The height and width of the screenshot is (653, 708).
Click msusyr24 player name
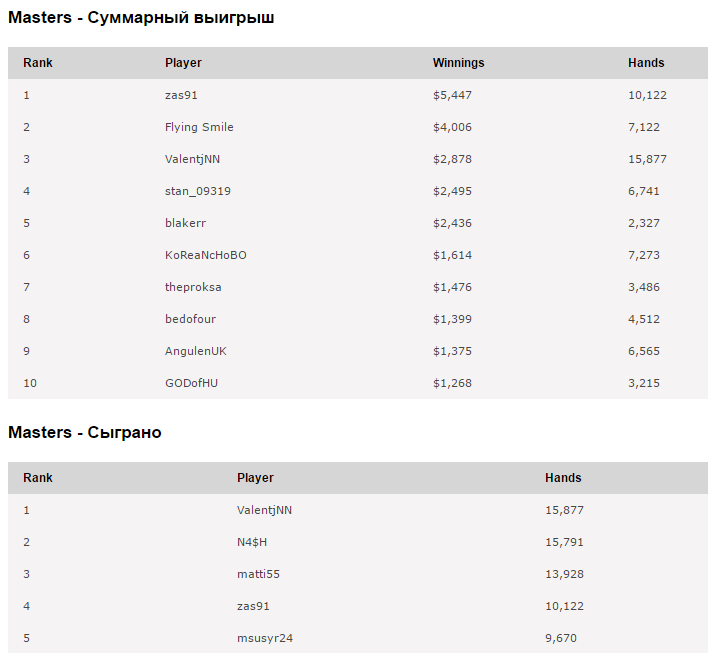point(264,638)
